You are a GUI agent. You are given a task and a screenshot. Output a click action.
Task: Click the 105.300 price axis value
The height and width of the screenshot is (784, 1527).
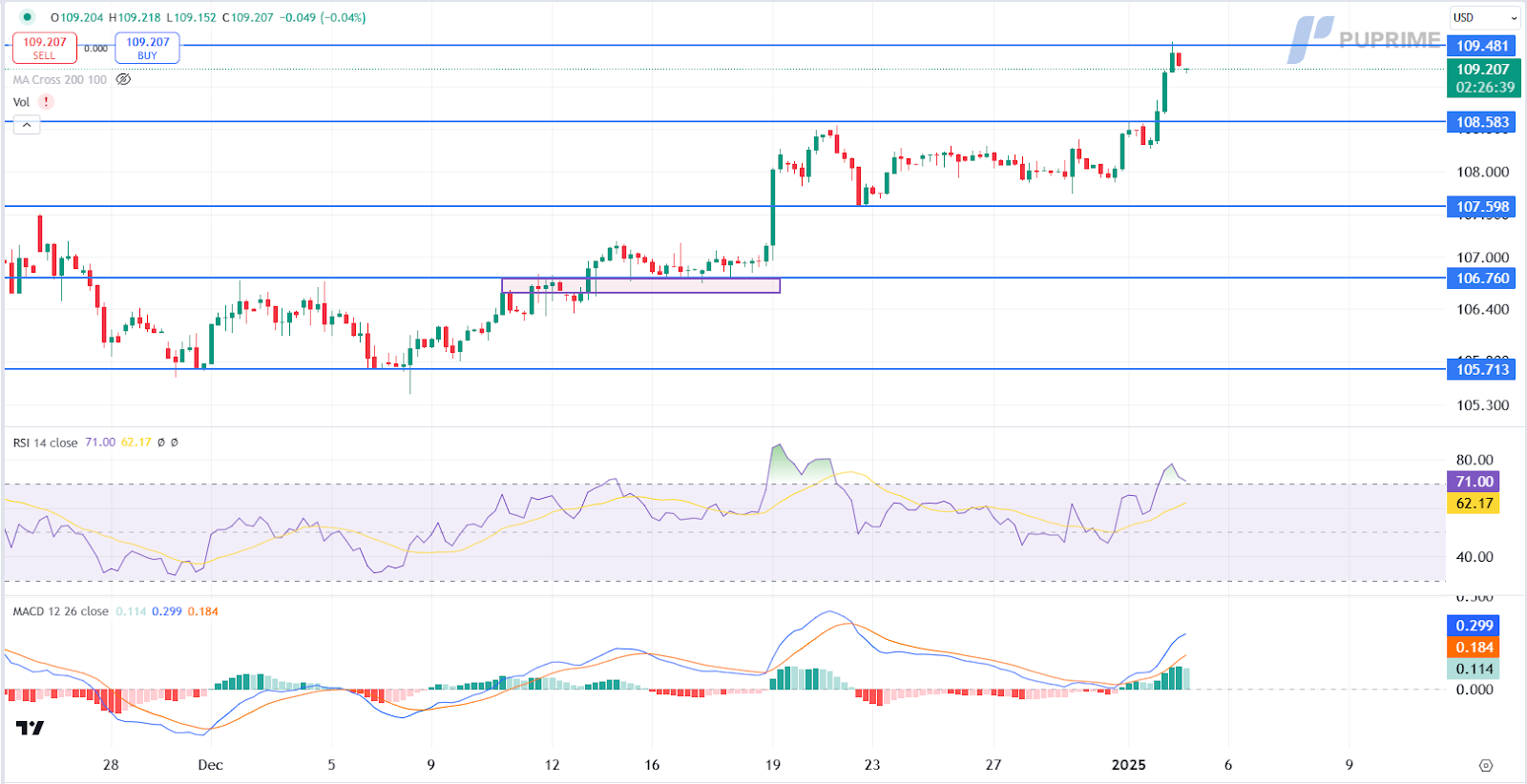(1483, 405)
